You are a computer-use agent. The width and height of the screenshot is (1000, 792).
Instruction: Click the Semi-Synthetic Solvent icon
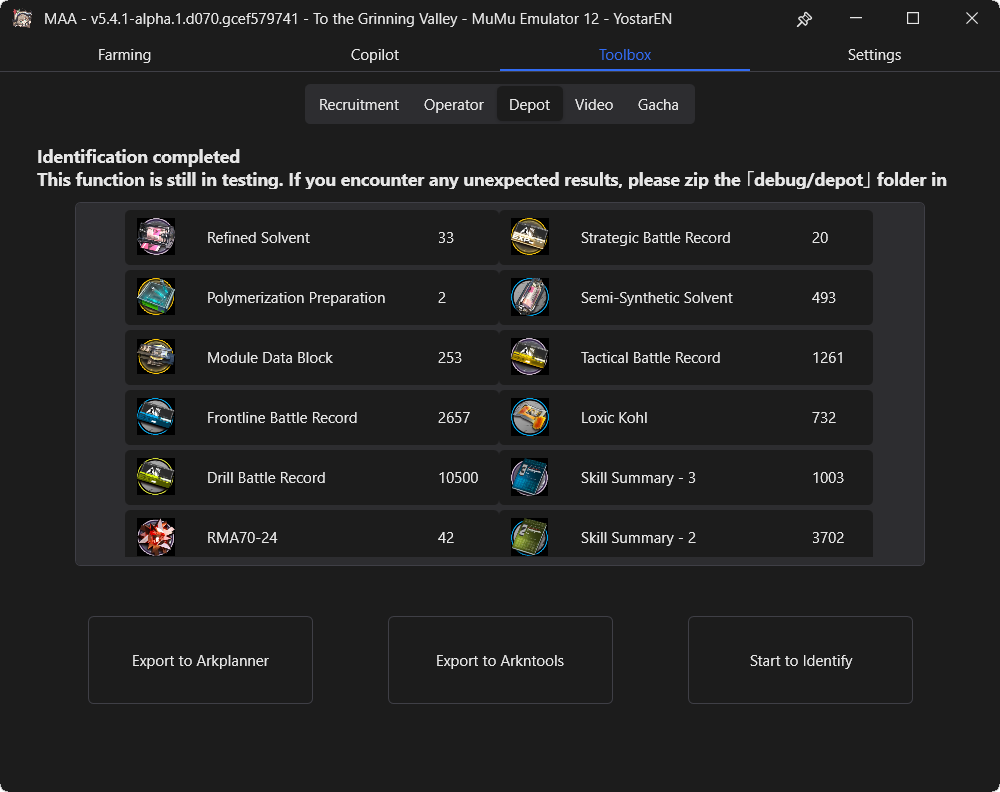(529, 297)
